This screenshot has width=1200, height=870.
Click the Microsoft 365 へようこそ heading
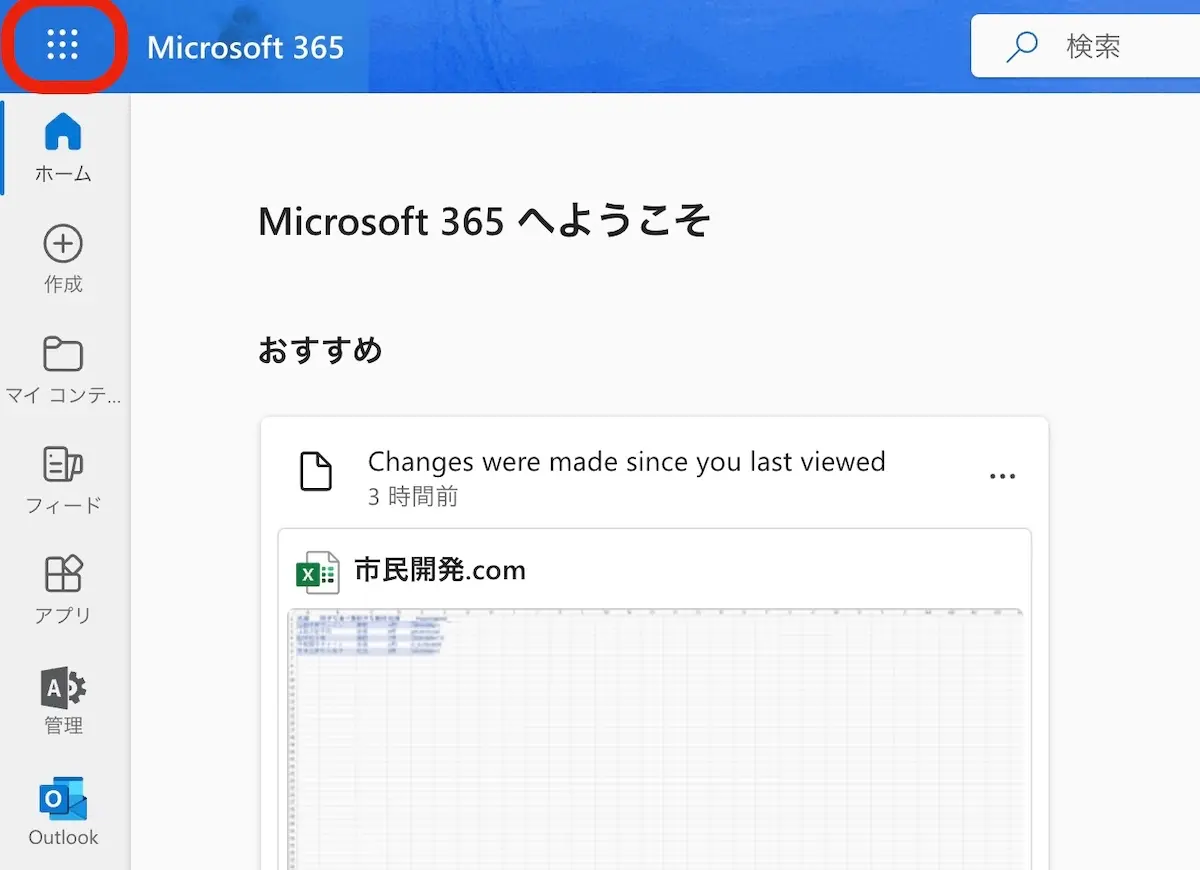click(484, 220)
